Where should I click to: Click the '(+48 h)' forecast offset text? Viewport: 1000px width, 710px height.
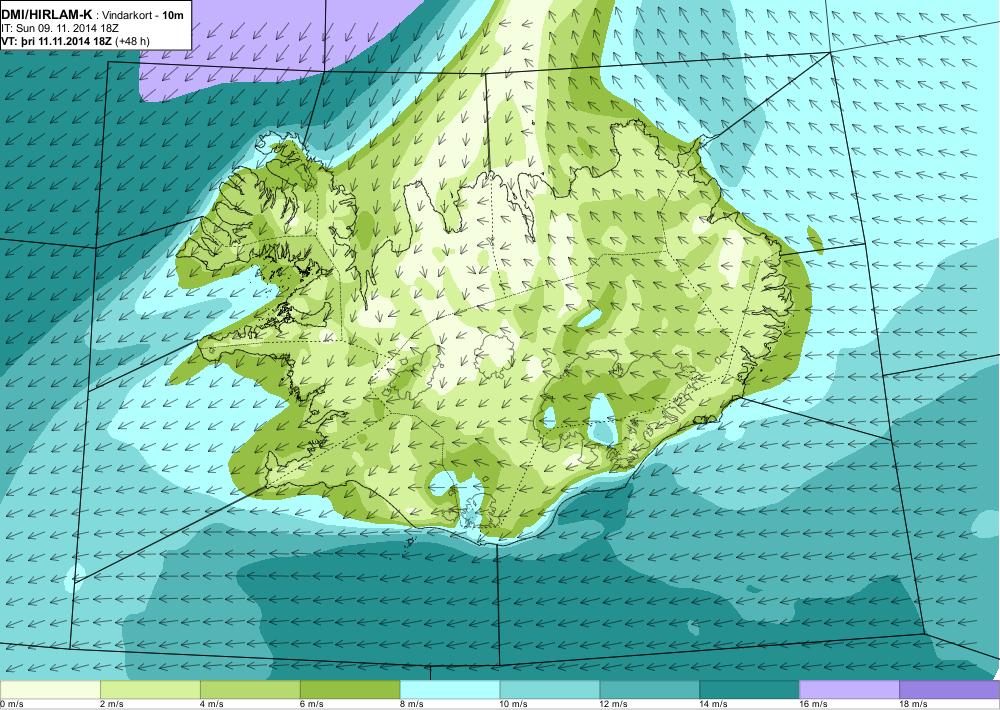[x=133, y=41]
